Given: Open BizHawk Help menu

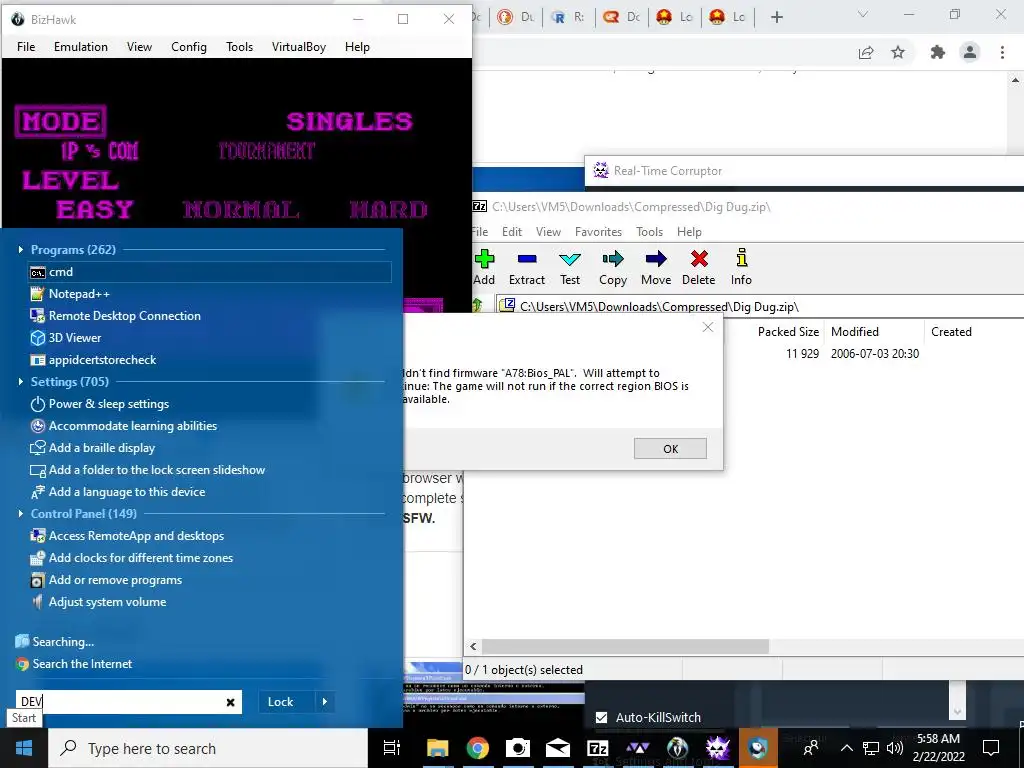Looking at the screenshot, I should [x=357, y=46].
